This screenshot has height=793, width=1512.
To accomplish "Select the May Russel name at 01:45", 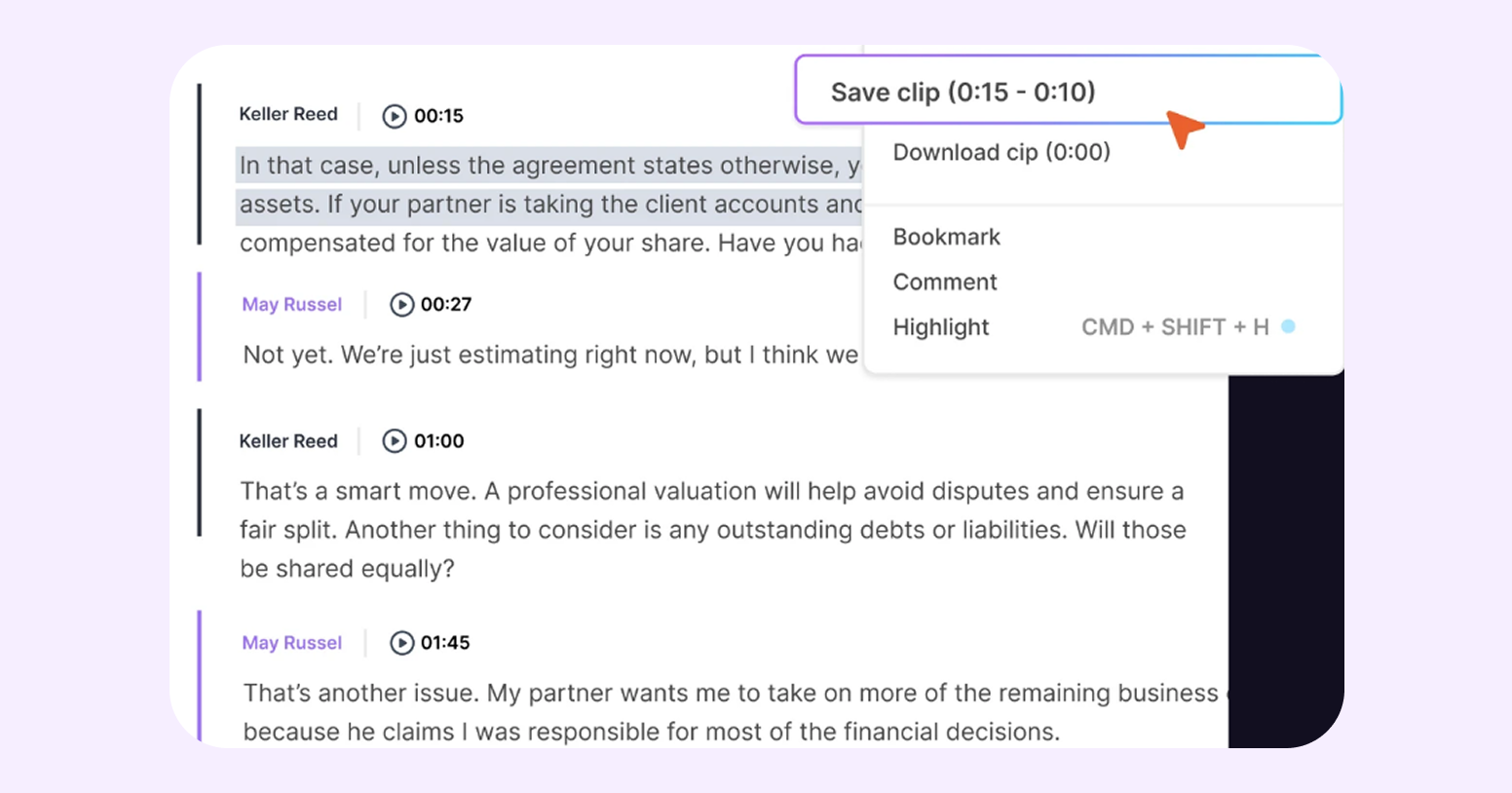I will (x=292, y=643).
